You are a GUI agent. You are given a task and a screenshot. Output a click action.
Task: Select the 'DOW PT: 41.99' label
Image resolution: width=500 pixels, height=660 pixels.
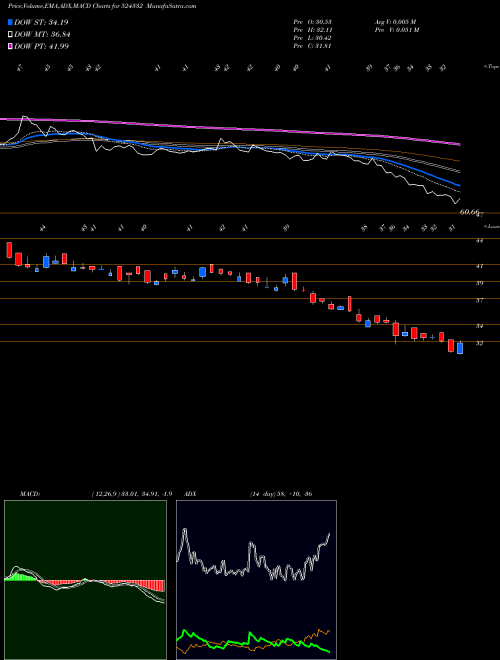[41, 46]
